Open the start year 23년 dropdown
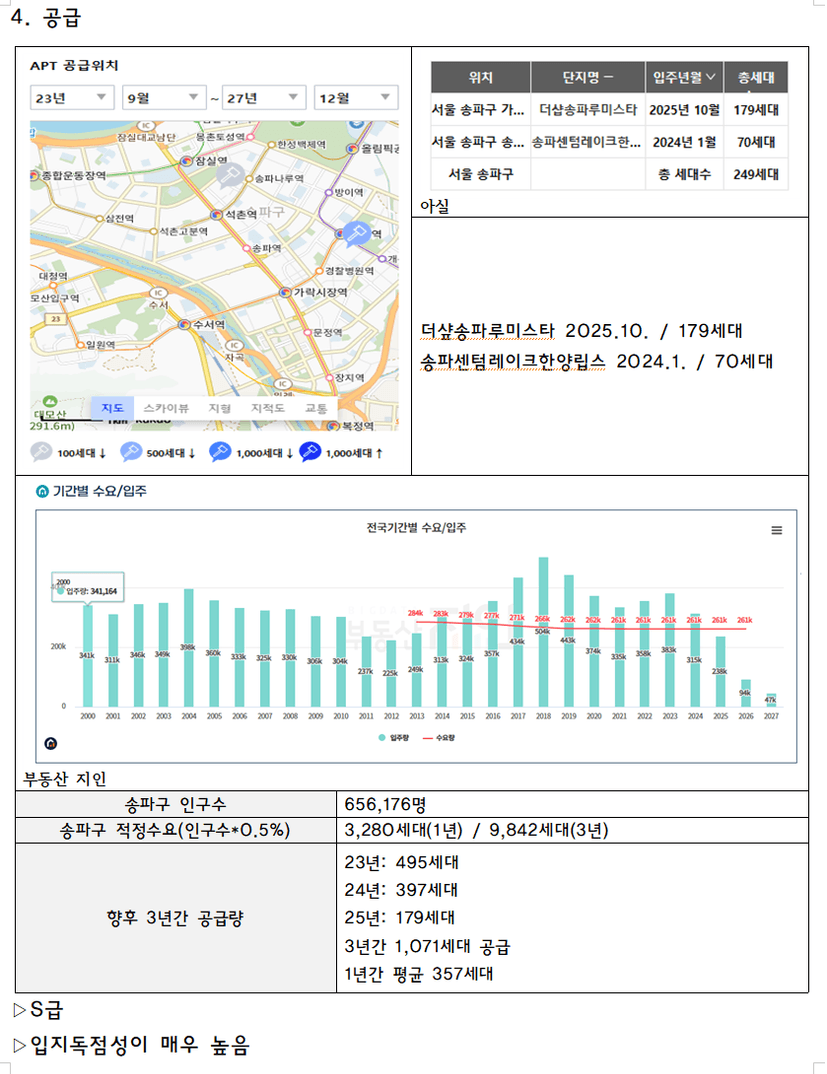The width and height of the screenshot is (827, 1074). click(x=72, y=98)
